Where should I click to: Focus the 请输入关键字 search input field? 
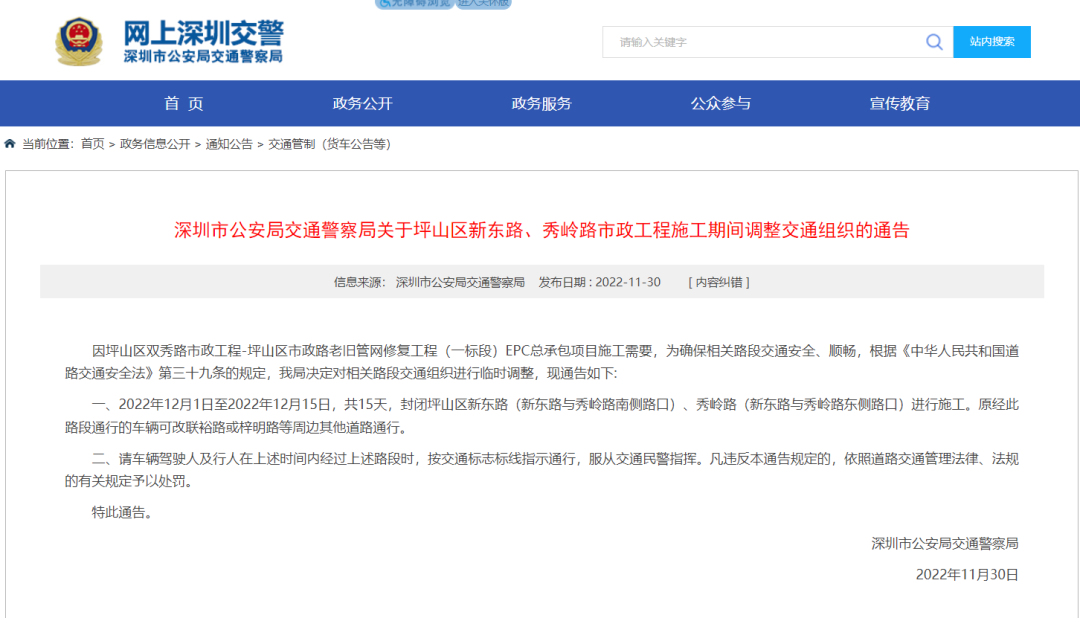(x=765, y=42)
